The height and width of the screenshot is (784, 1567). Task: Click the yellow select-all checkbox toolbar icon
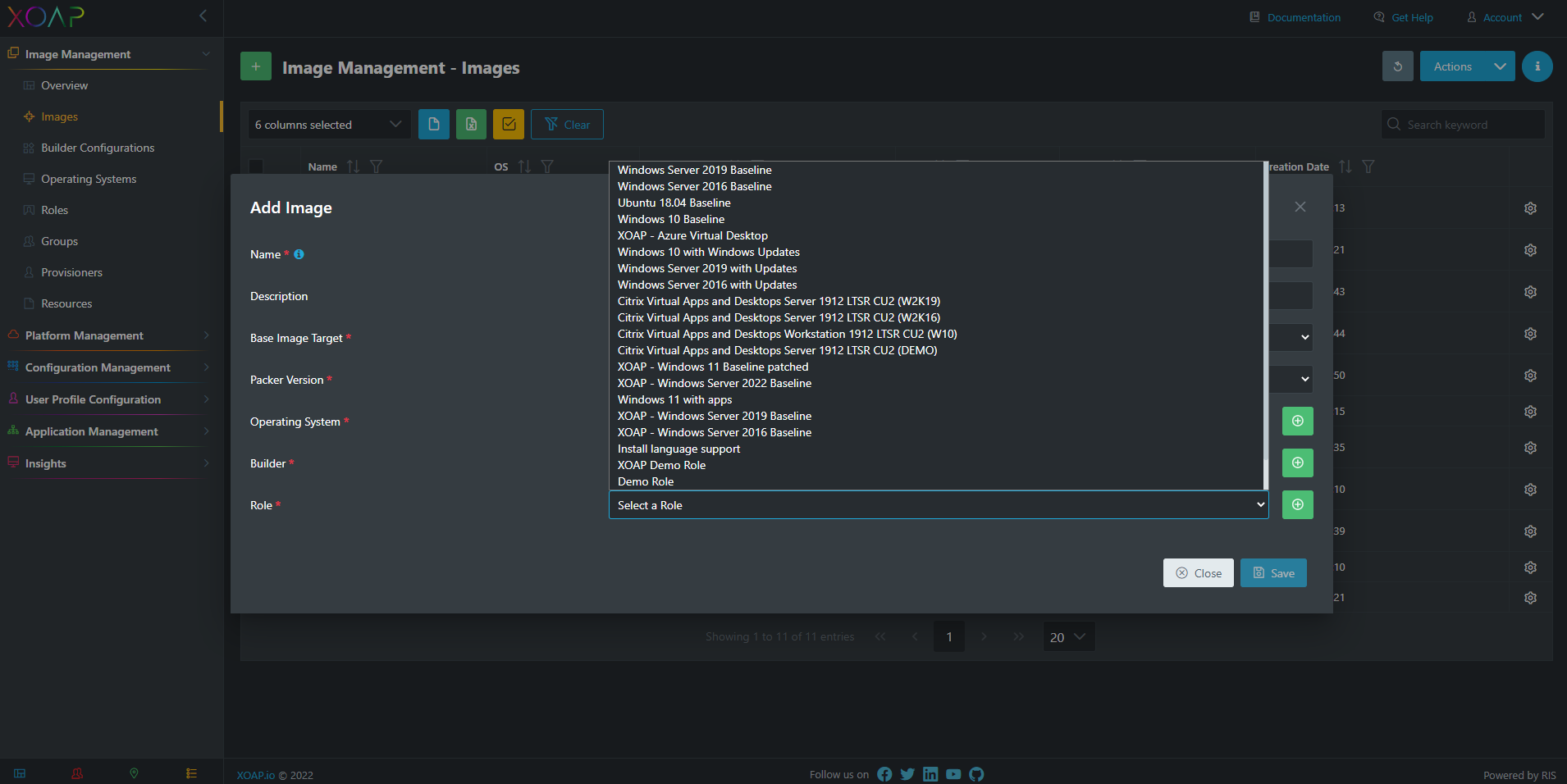coord(509,125)
